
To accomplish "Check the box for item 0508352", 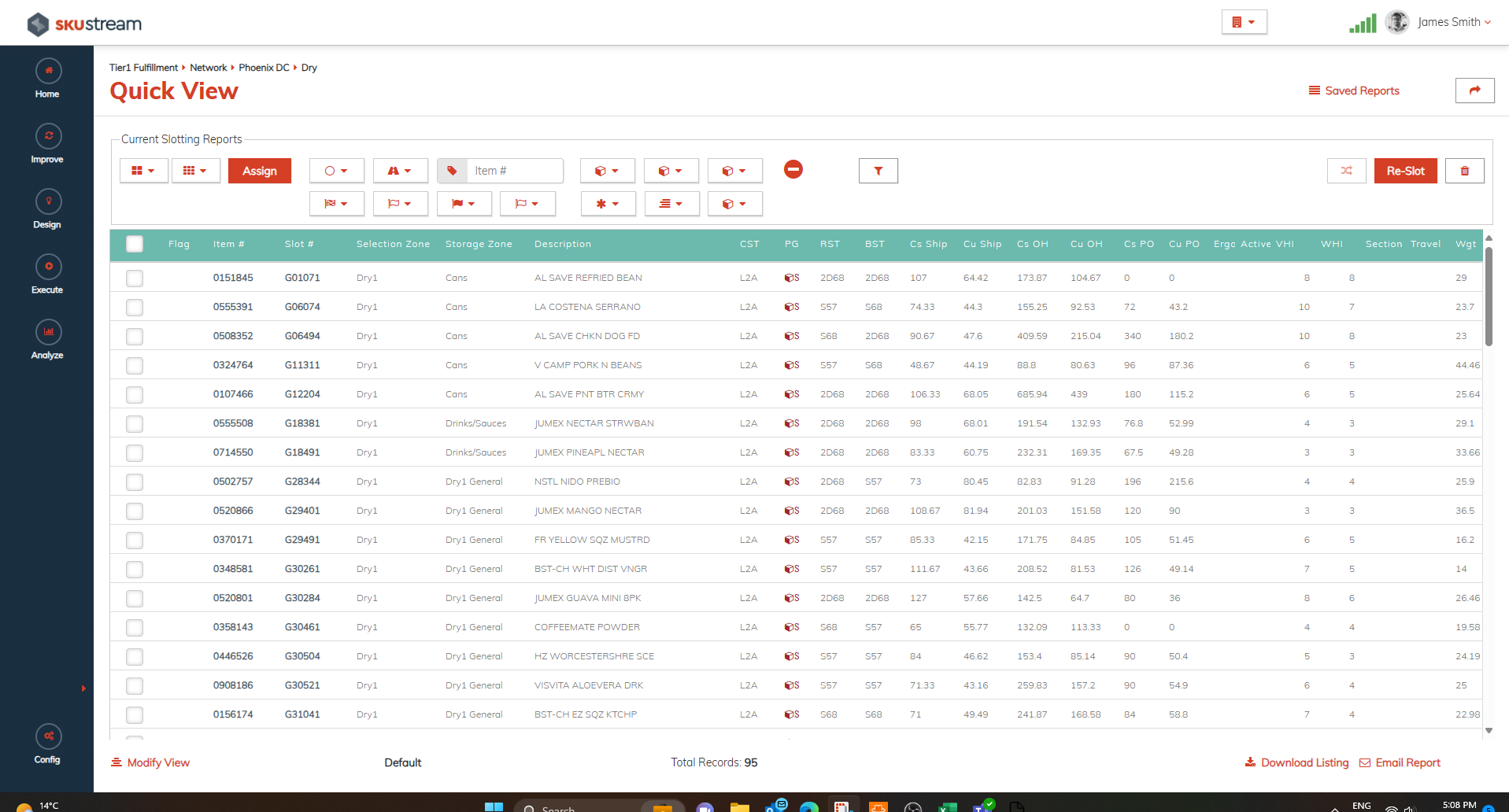I will click(135, 336).
